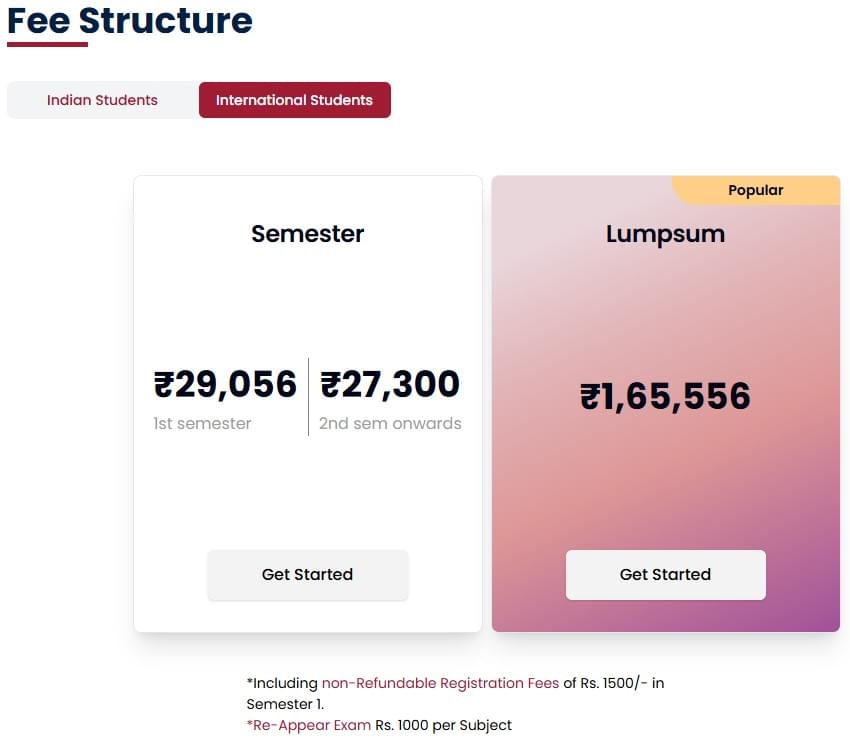Click the red underline below Fee Structure
Viewport: 850px width, 751px height.
tap(47, 44)
